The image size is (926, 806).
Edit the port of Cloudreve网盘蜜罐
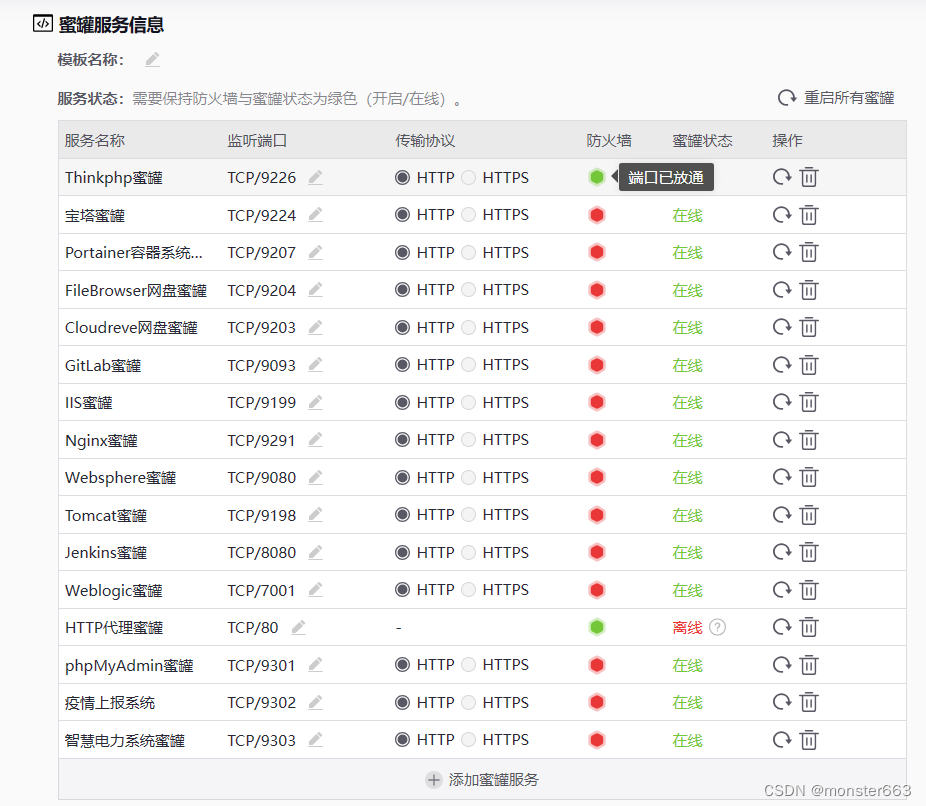[x=315, y=328]
